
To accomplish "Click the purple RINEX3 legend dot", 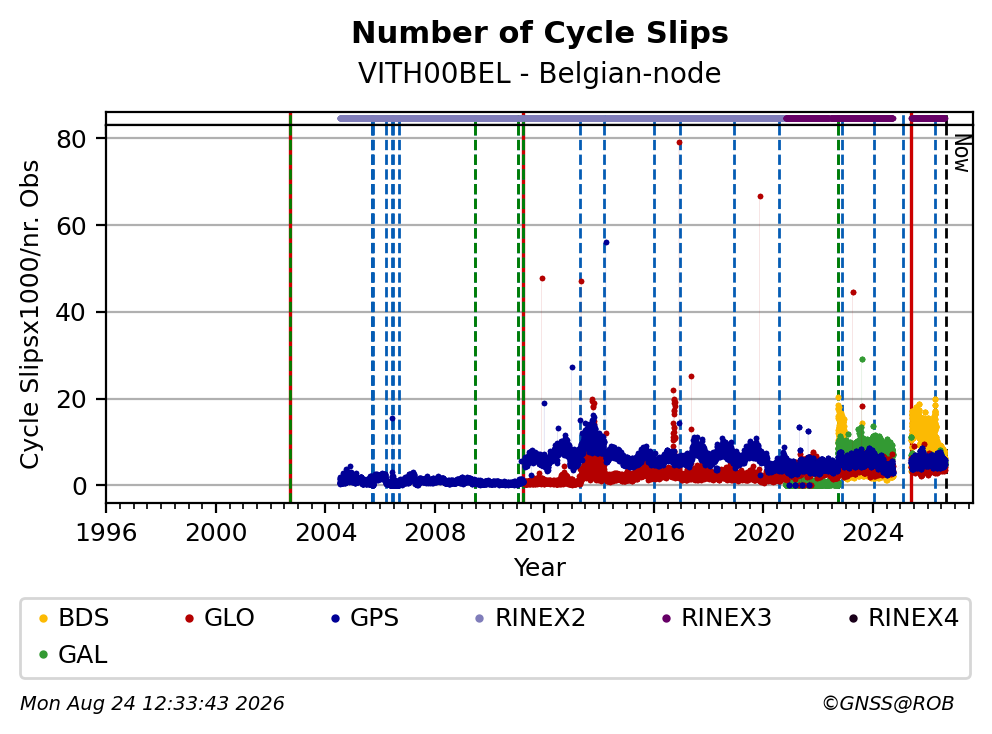I will tap(666, 618).
